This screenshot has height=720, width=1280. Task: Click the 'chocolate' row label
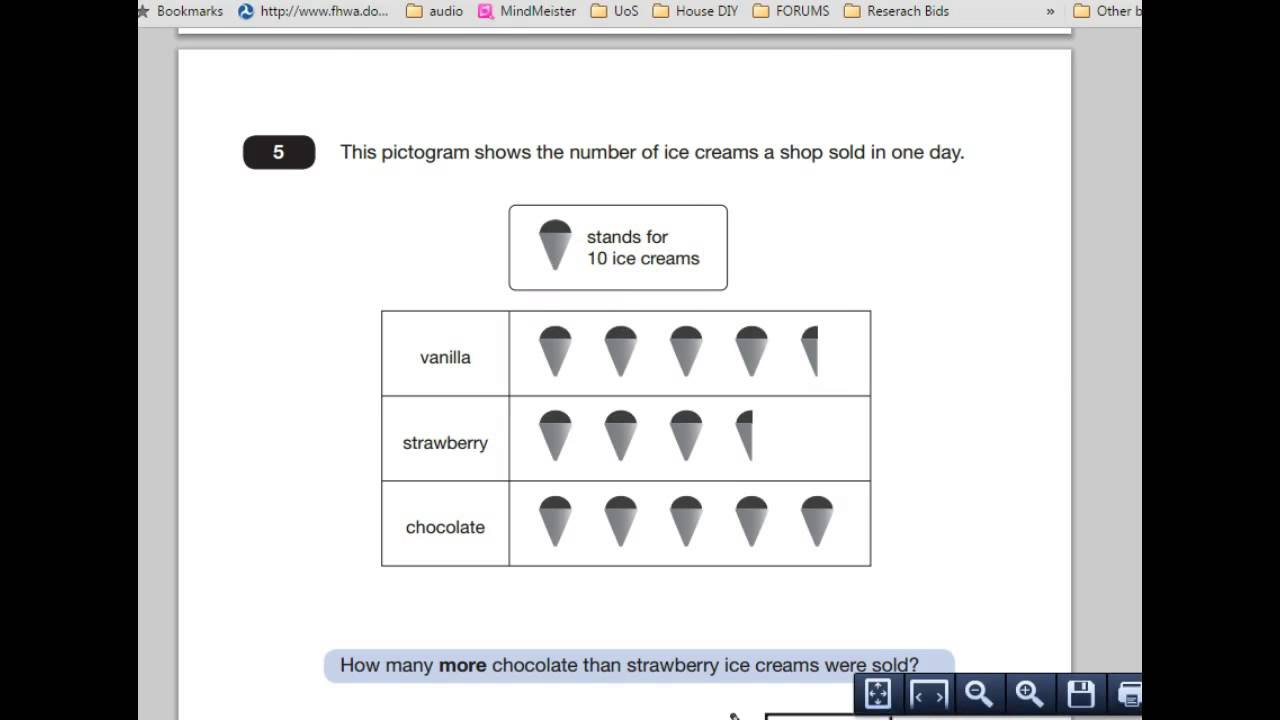tap(445, 527)
